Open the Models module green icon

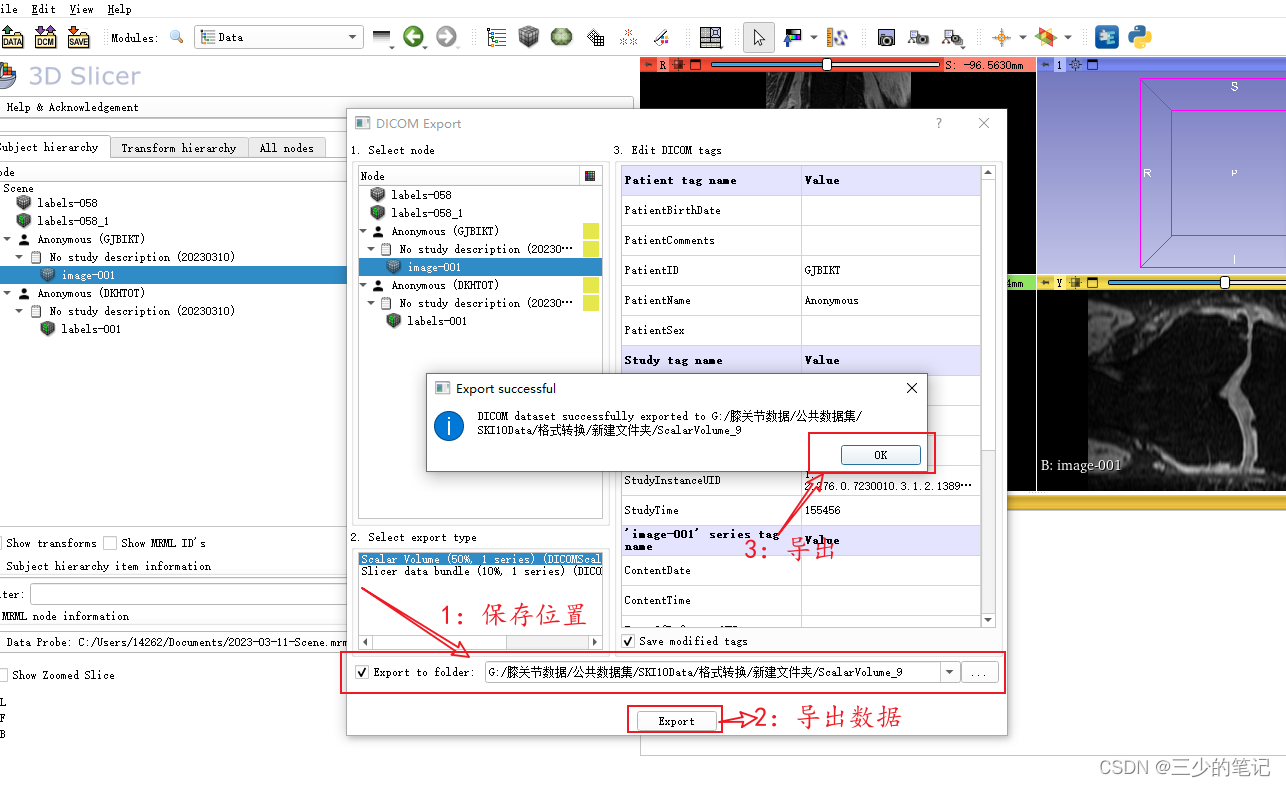(x=562, y=37)
